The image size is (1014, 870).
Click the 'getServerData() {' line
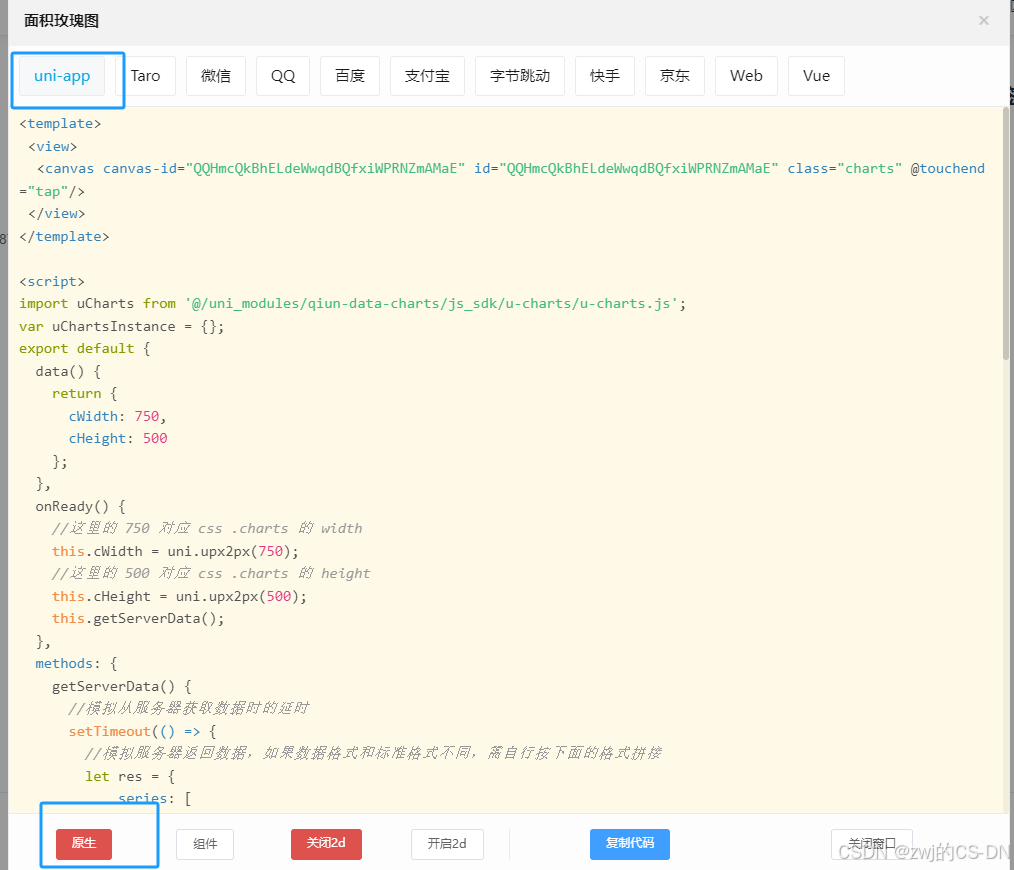[x=122, y=686]
